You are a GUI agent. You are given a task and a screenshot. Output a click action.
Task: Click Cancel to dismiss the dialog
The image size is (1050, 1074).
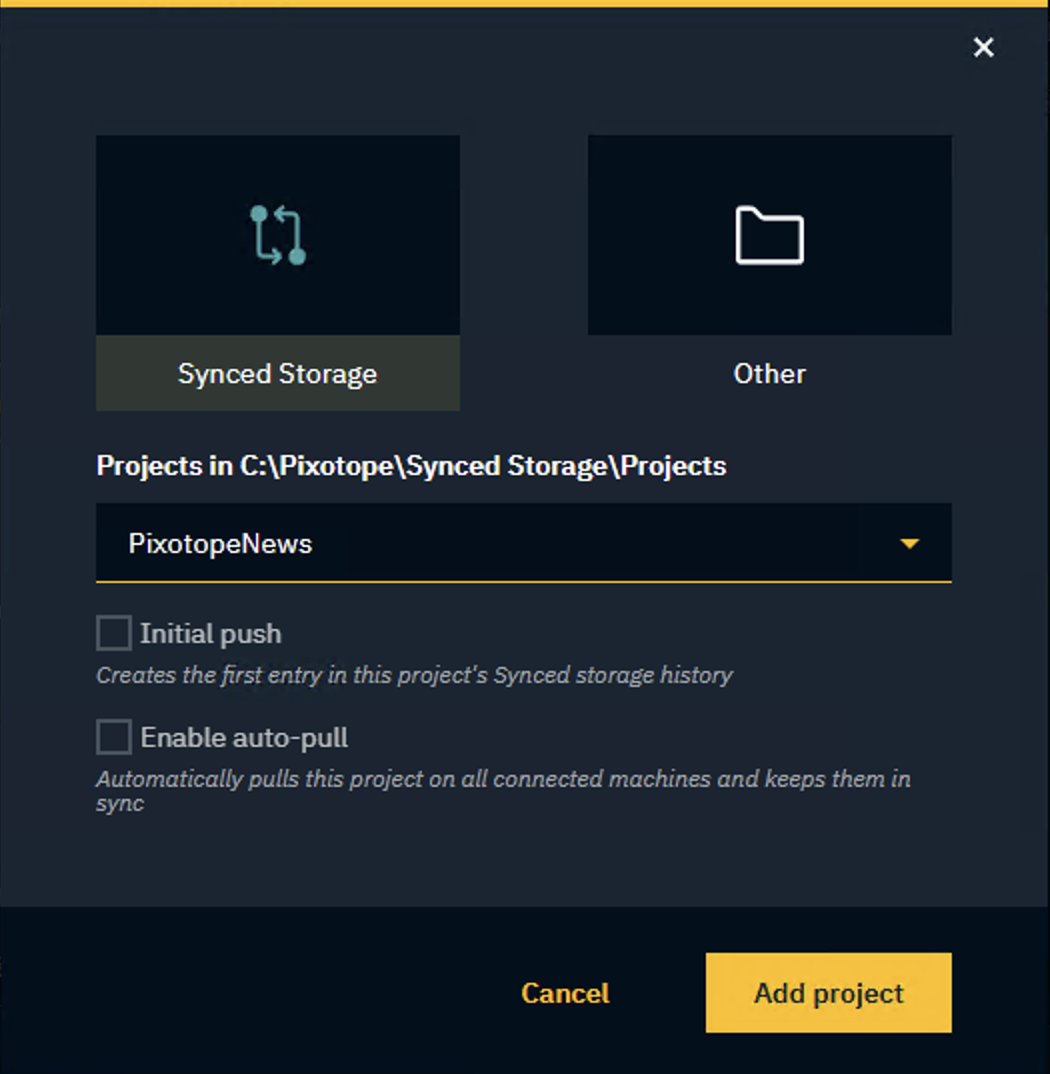565,993
